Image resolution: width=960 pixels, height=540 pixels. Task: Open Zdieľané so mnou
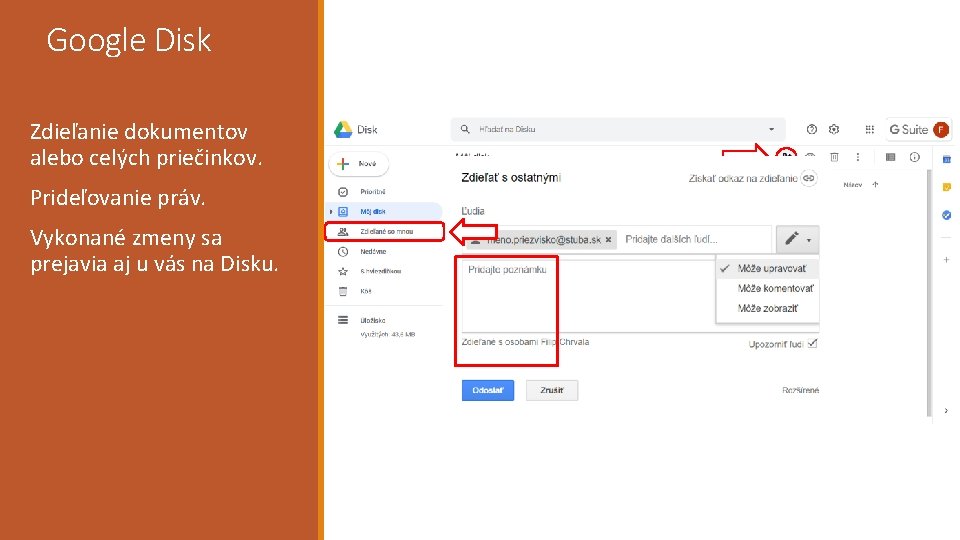coord(384,231)
